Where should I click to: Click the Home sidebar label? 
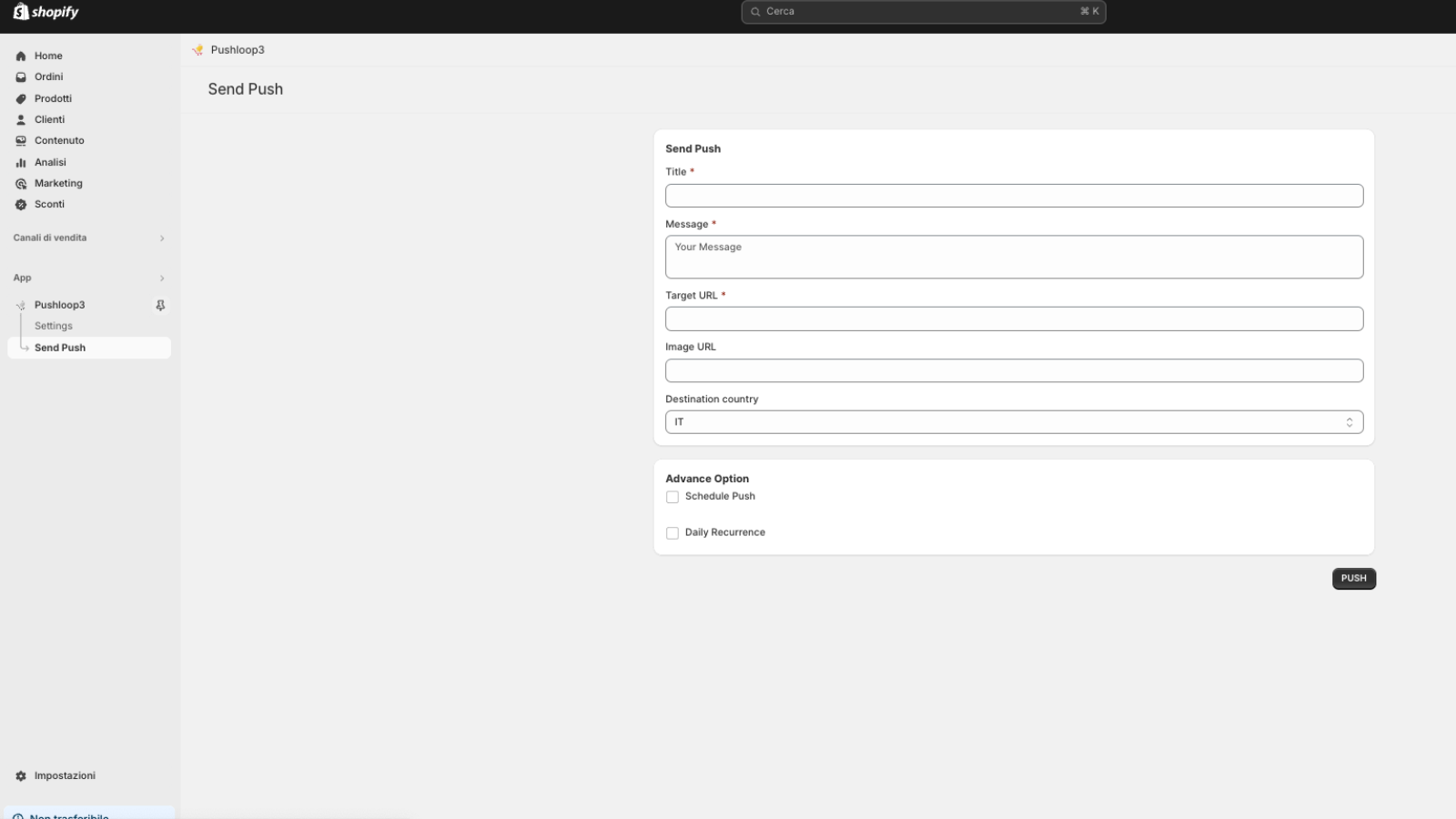click(48, 56)
